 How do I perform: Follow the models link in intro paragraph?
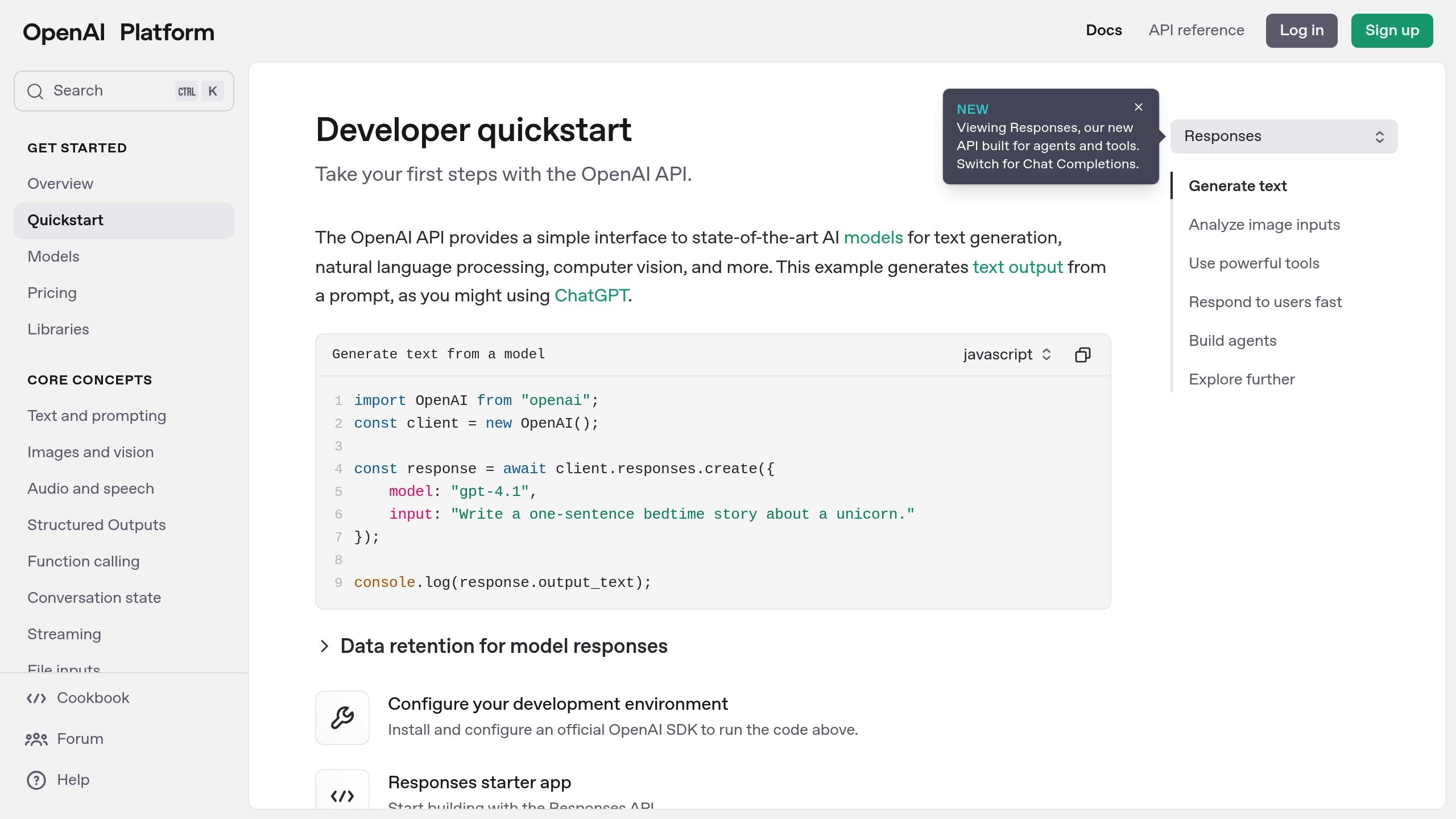click(x=873, y=238)
